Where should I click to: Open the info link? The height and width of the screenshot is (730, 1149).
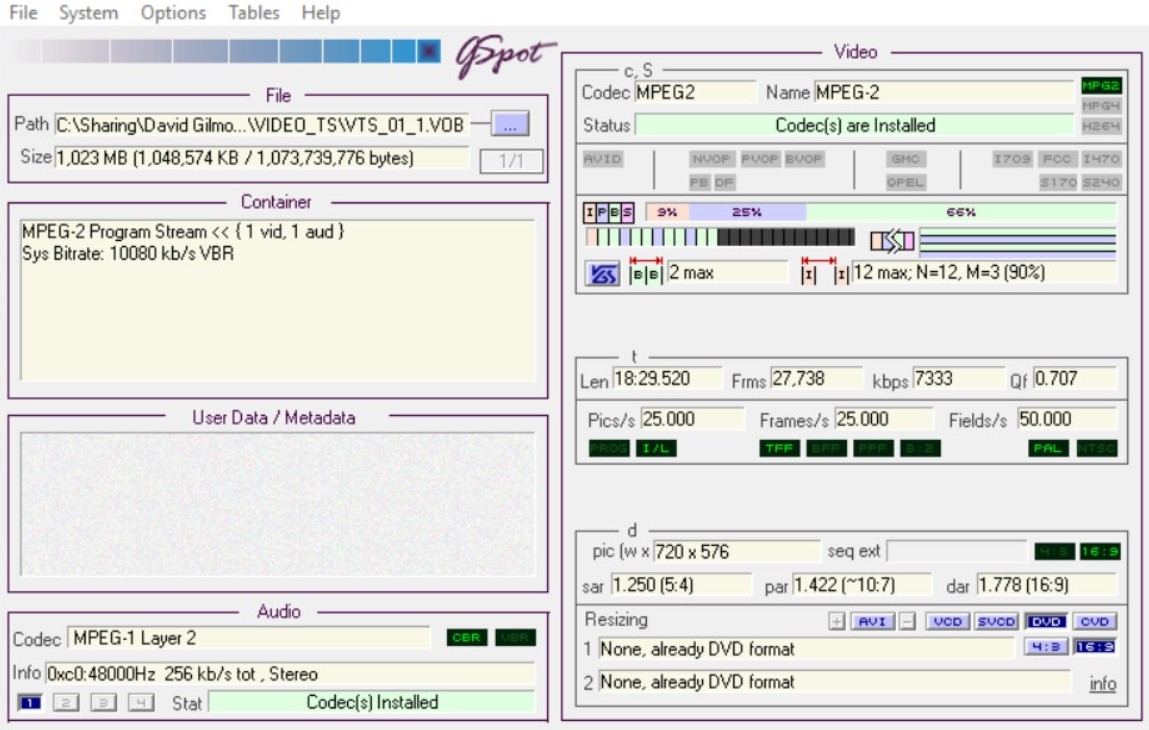point(1102,683)
